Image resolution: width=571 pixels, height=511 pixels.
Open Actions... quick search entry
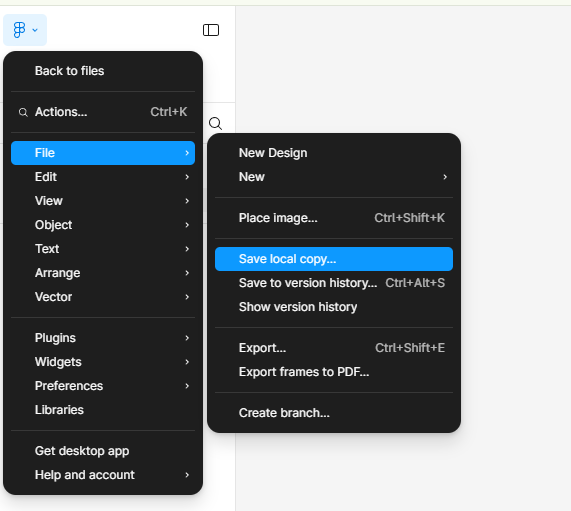click(103, 112)
